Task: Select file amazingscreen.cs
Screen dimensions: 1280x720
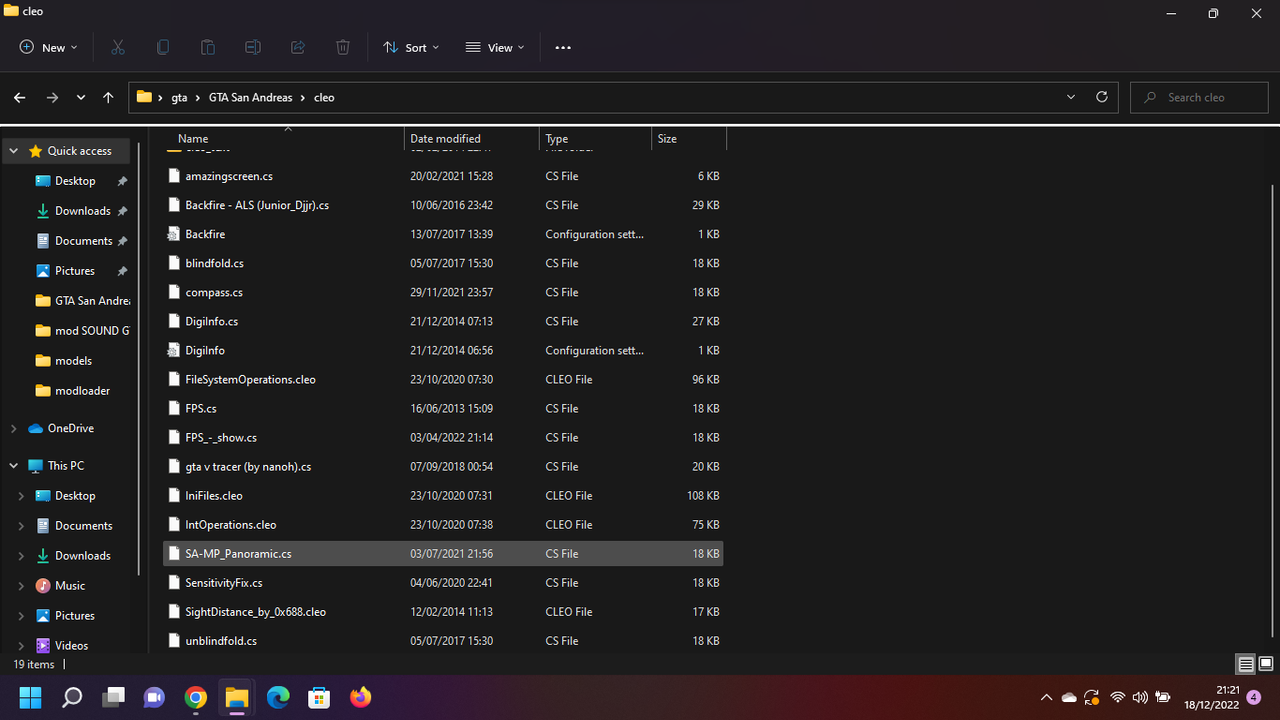Action: click(443, 176)
